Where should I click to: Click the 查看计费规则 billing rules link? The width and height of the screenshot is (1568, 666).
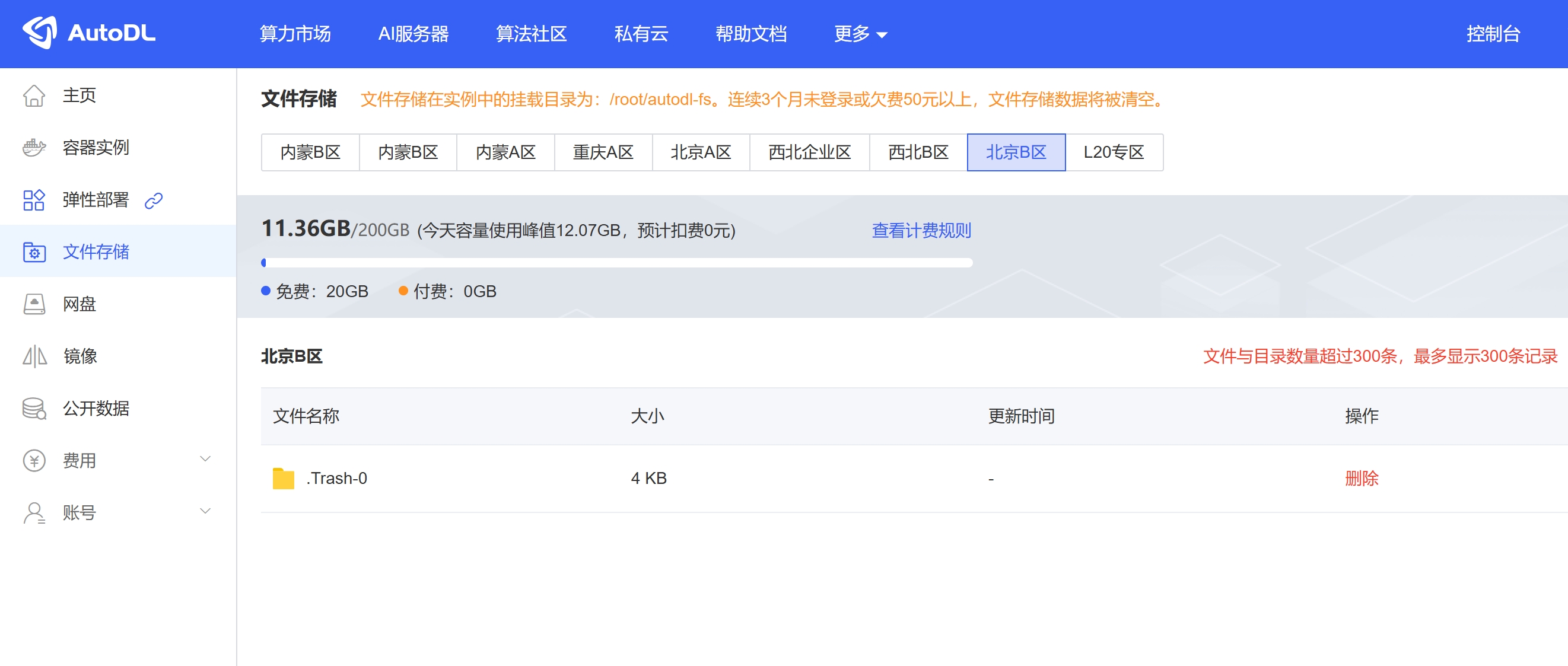pyautogui.click(x=920, y=231)
